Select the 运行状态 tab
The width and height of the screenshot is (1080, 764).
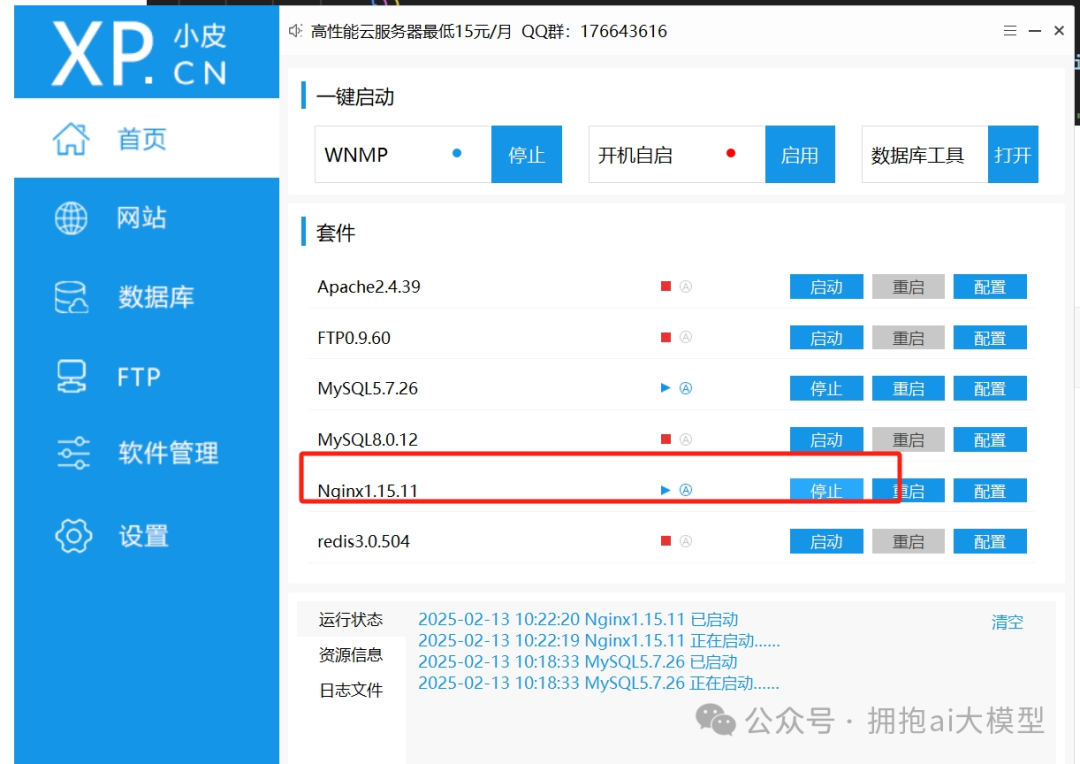point(351,620)
